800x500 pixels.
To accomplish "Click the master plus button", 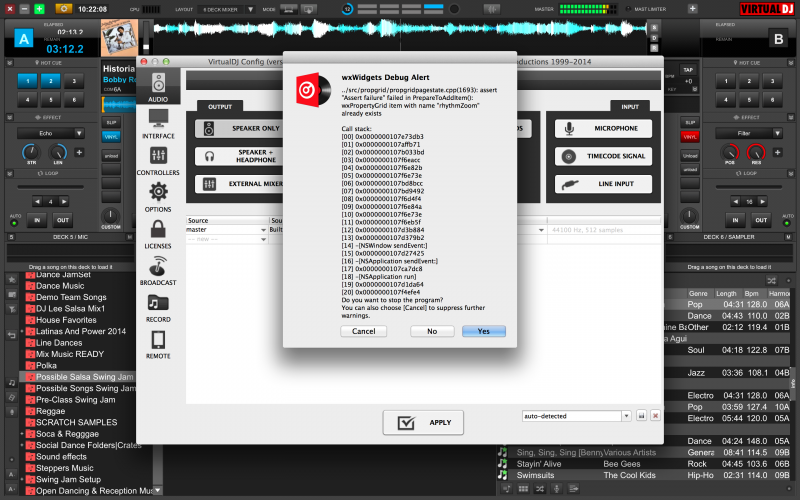I will pos(692,9).
